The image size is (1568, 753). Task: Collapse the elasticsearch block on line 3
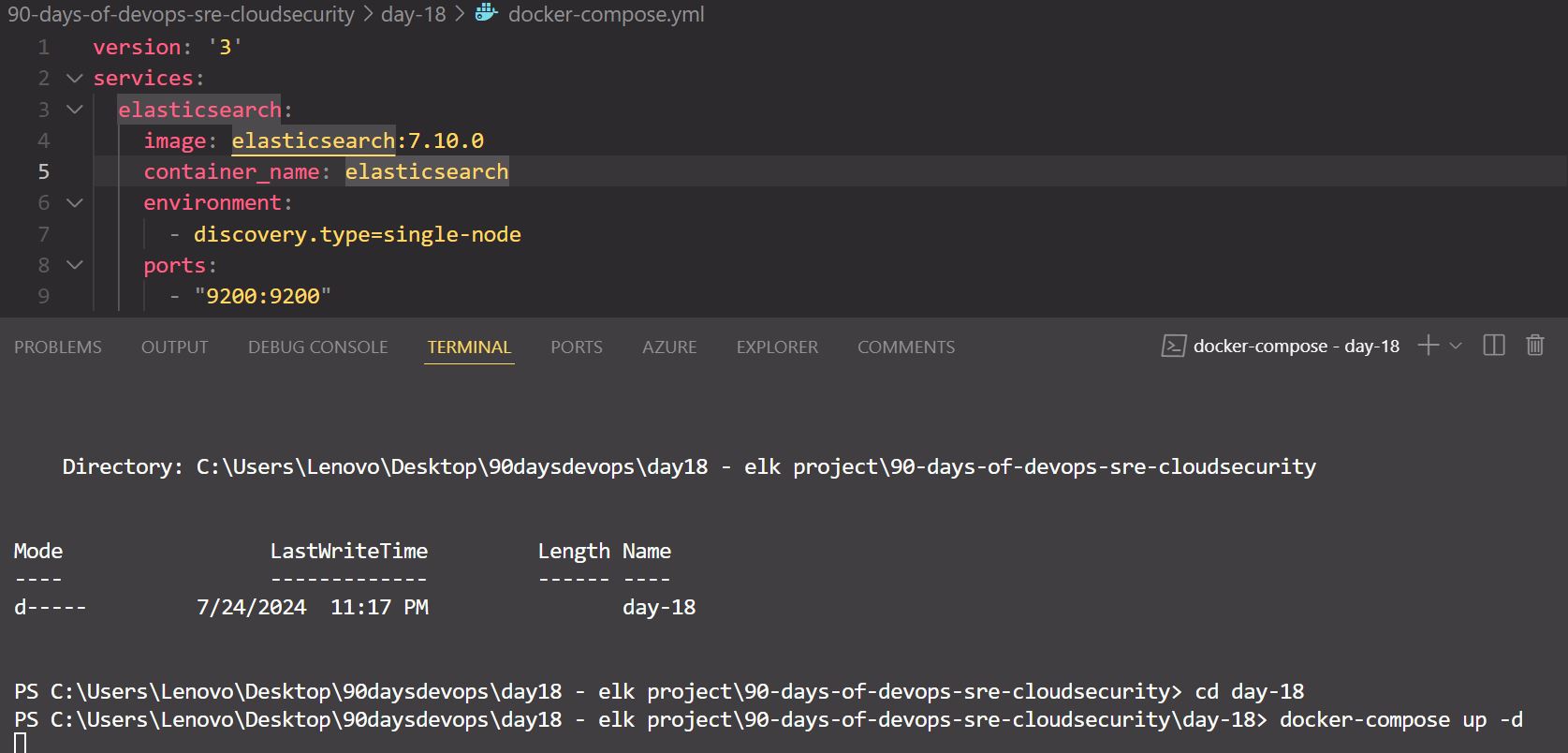(x=75, y=110)
